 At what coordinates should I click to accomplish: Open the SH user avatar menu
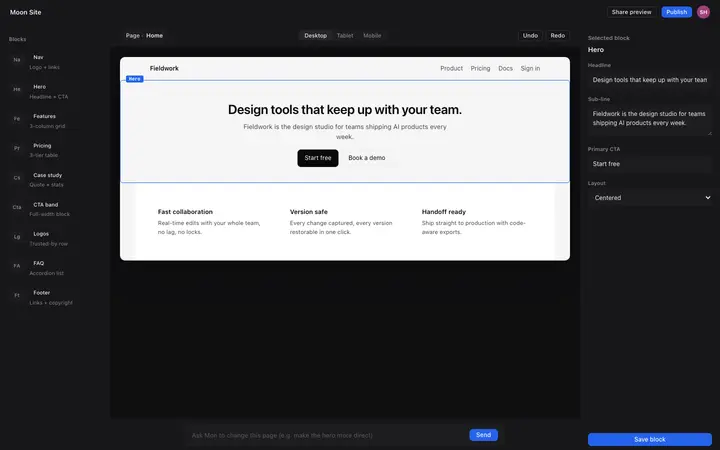pyautogui.click(x=703, y=12)
